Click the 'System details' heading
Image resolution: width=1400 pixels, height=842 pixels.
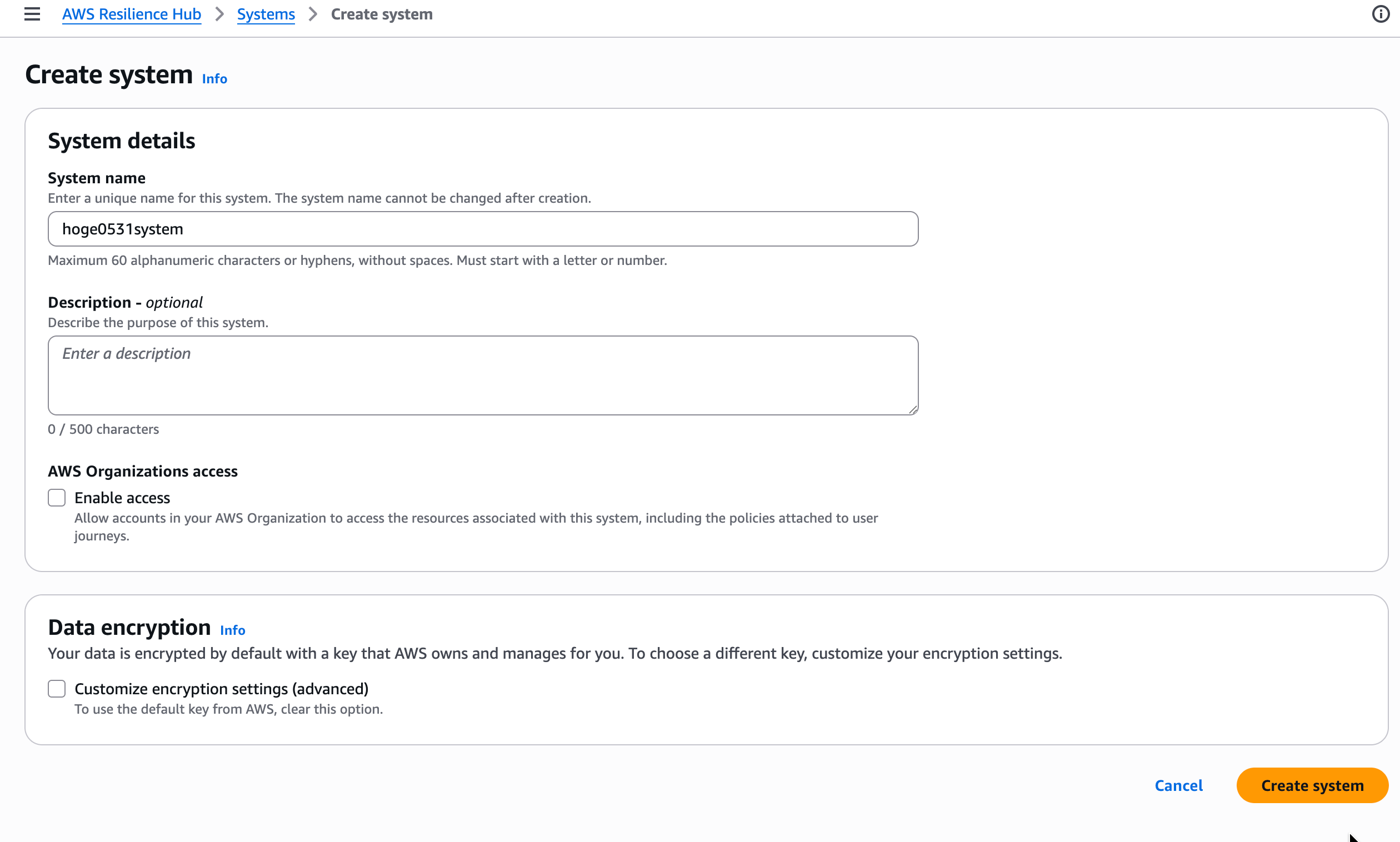pos(122,141)
